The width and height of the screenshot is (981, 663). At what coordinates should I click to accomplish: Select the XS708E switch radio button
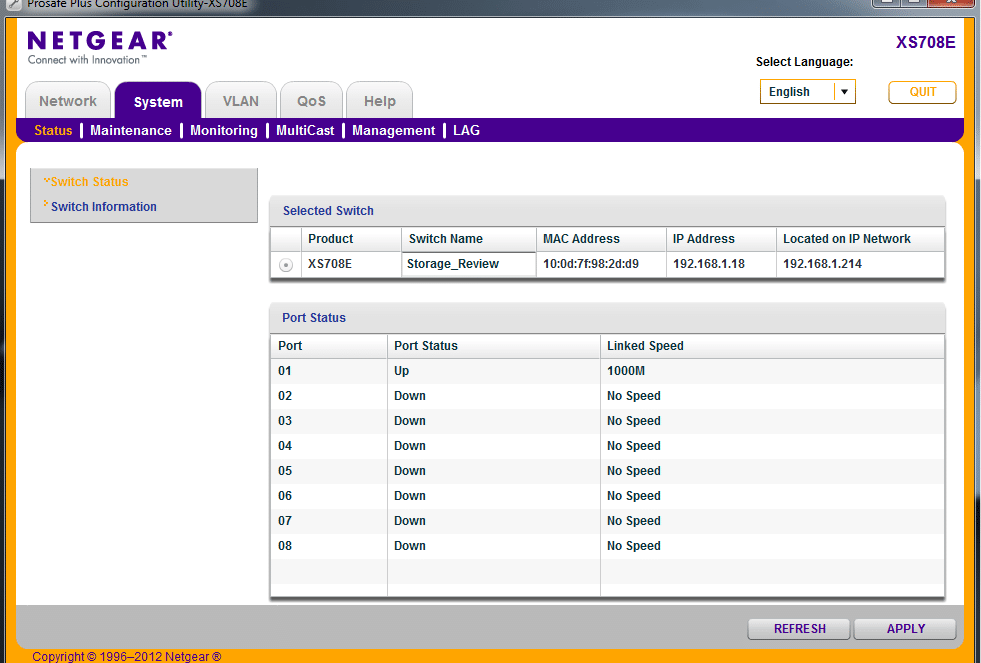(286, 265)
